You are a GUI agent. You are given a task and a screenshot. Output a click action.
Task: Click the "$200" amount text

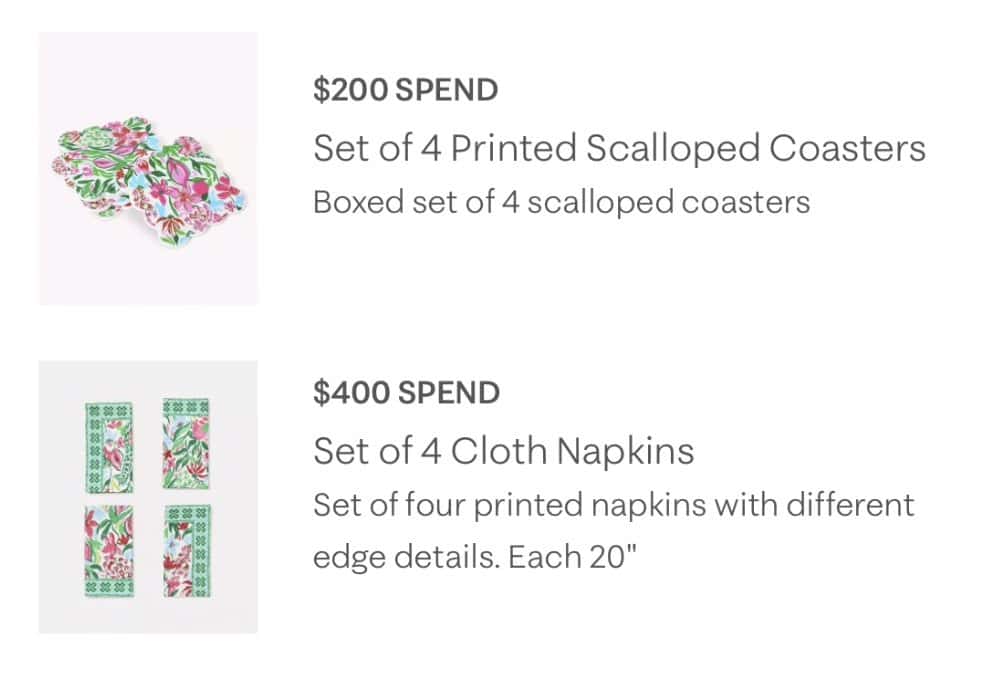pyautogui.click(x=350, y=91)
